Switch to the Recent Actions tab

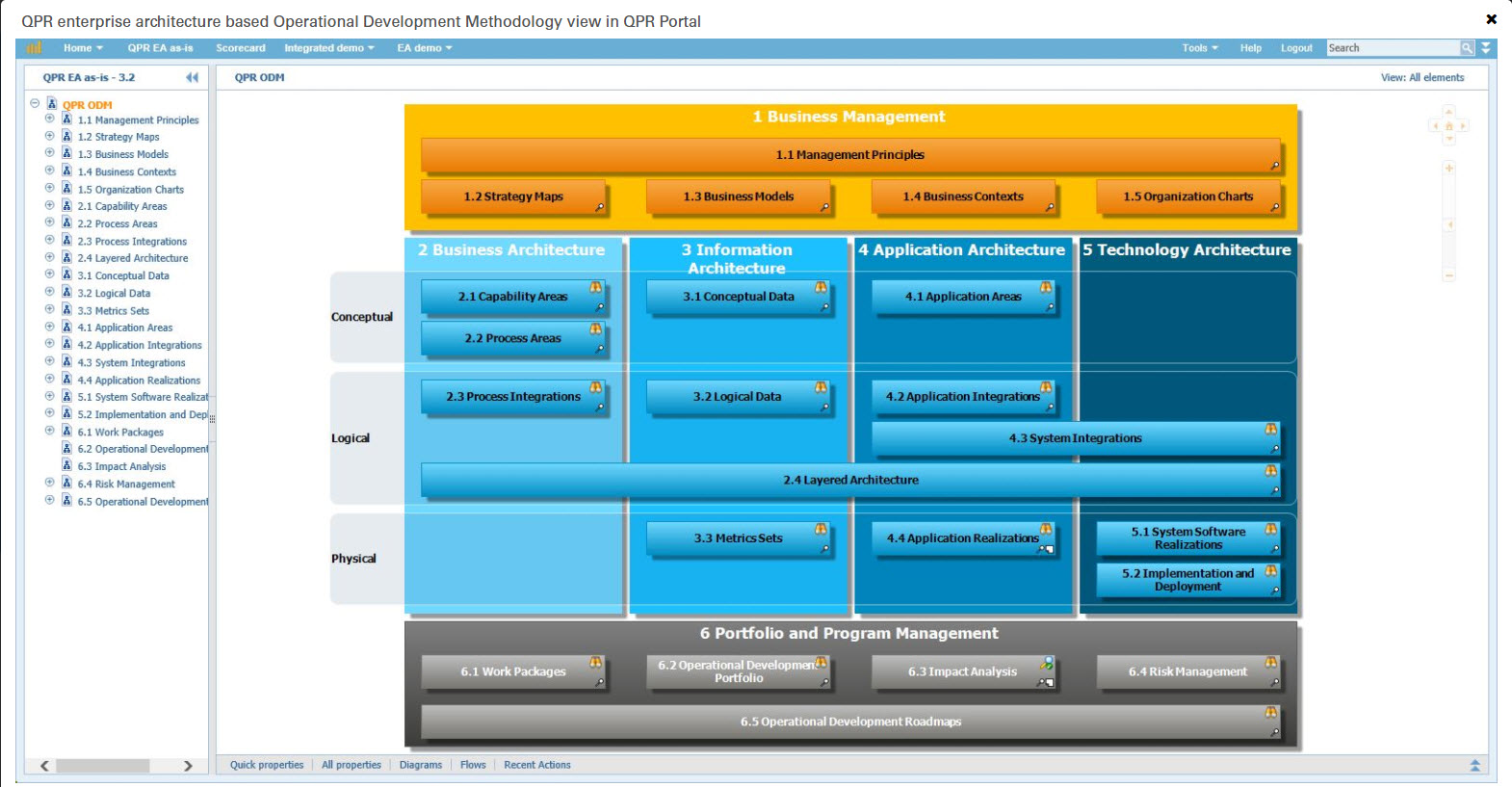tap(537, 765)
